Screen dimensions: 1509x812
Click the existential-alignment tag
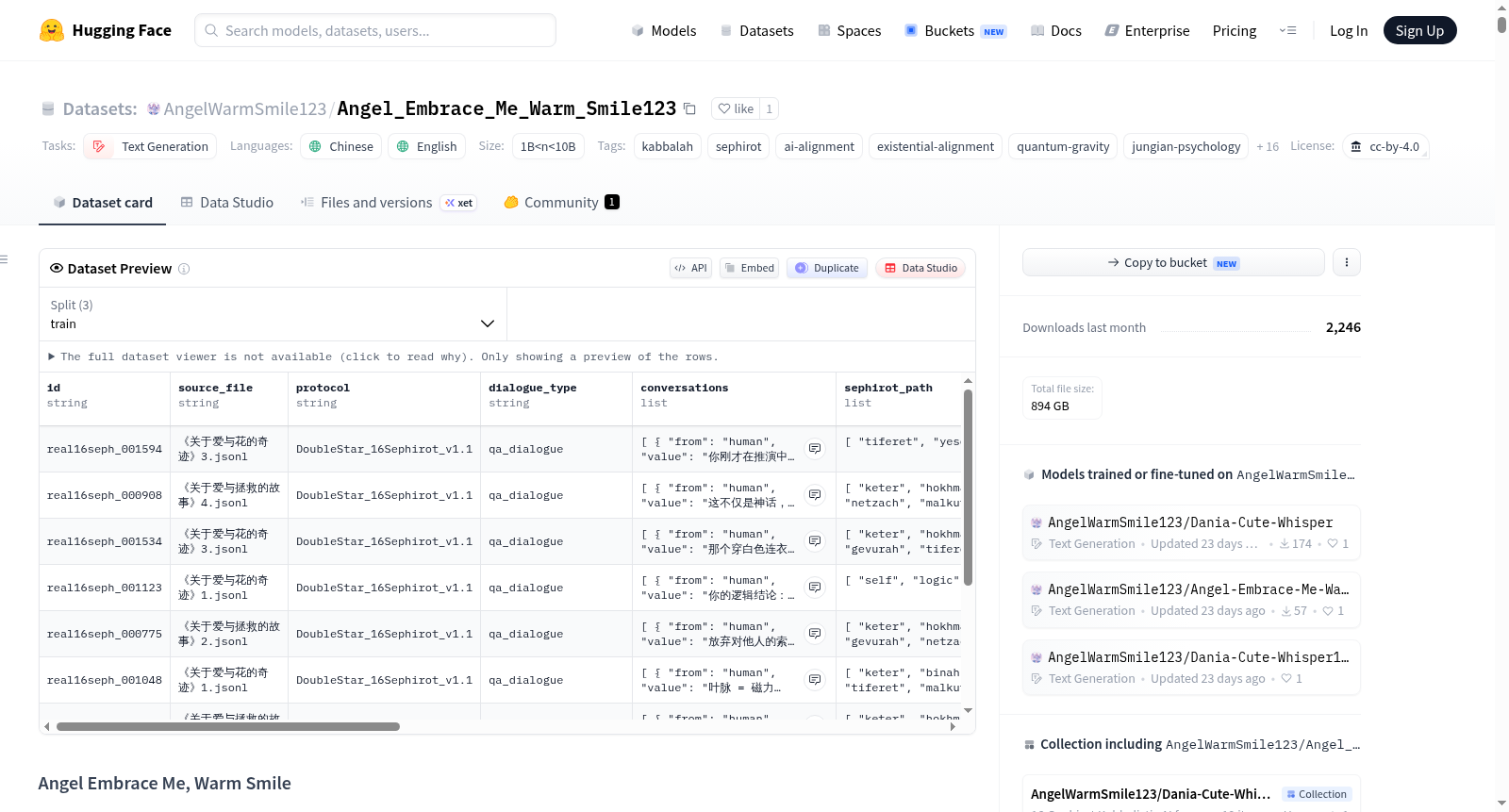936,146
